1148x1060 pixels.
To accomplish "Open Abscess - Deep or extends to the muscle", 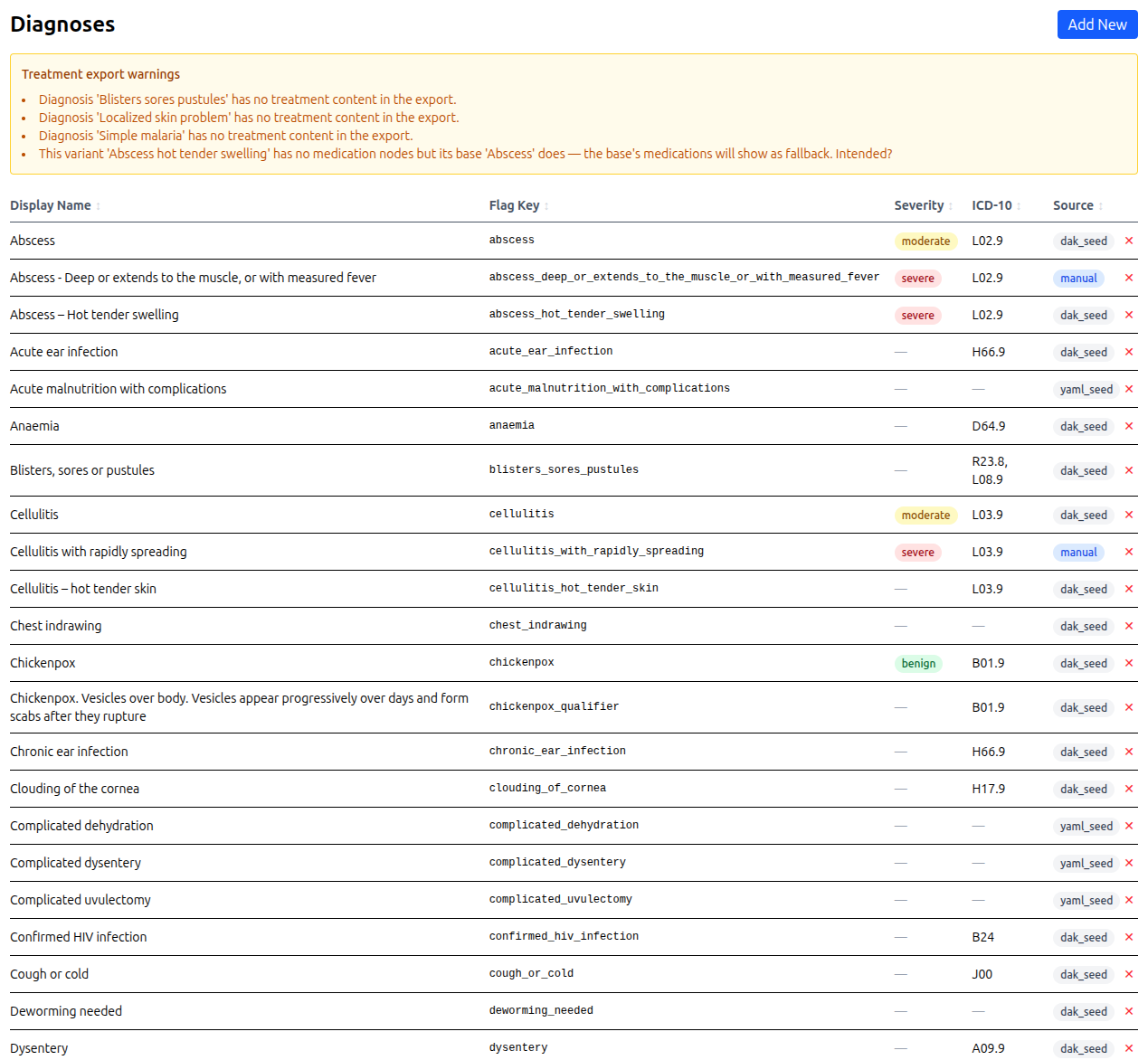I will [193, 278].
